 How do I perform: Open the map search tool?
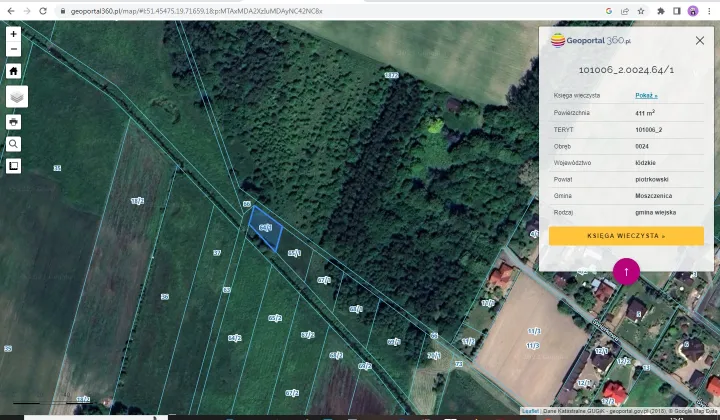[13, 144]
